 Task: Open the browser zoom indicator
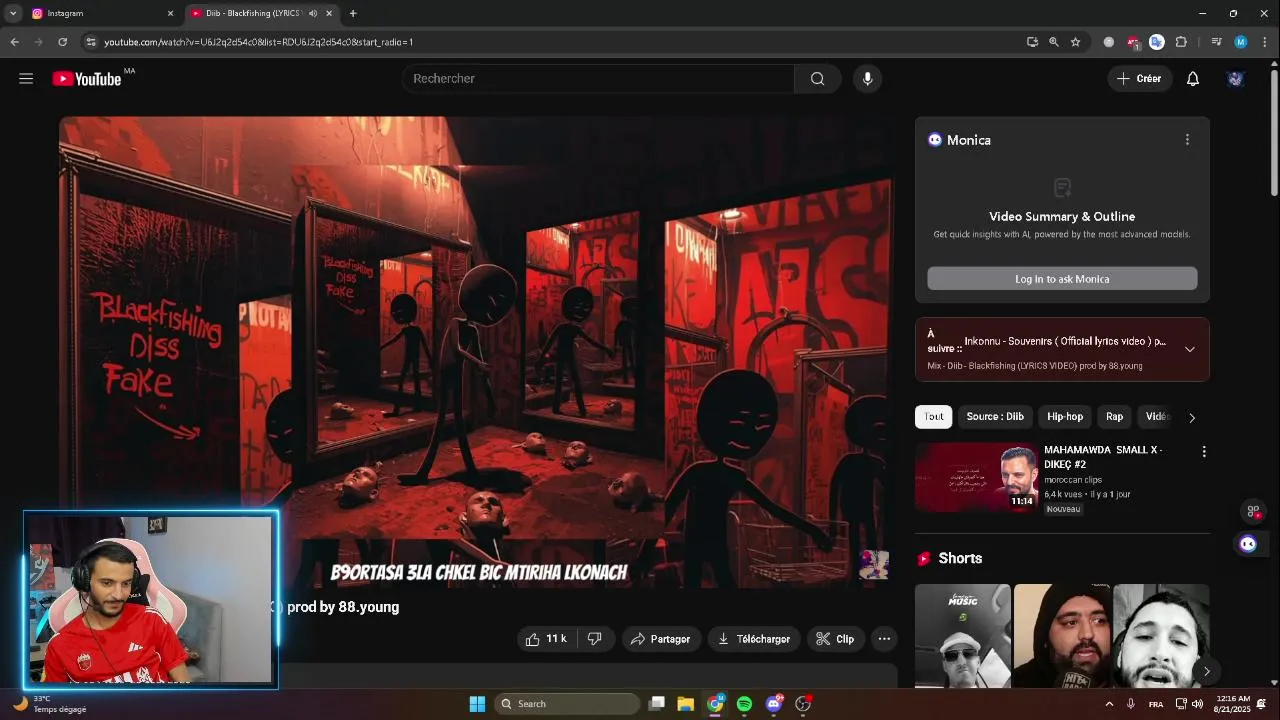pyautogui.click(x=1054, y=42)
